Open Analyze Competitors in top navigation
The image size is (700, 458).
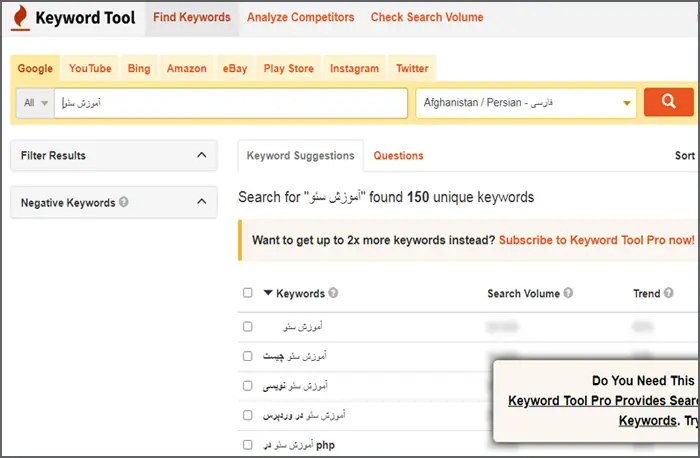(x=300, y=17)
